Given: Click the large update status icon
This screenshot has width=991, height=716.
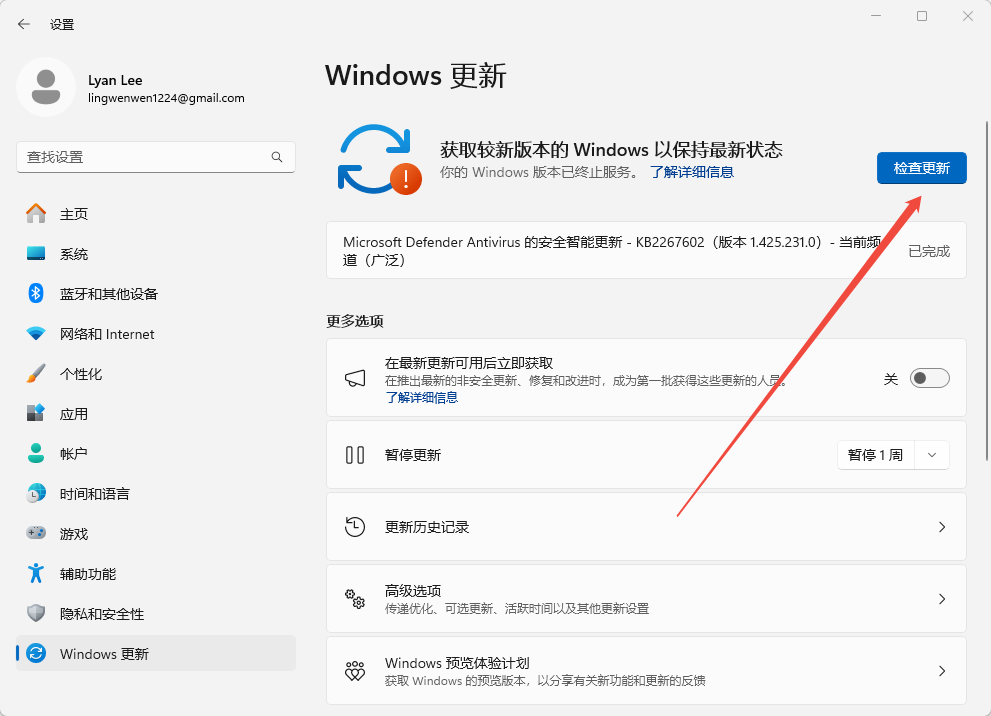Looking at the screenshot, I should pos(379,159).
